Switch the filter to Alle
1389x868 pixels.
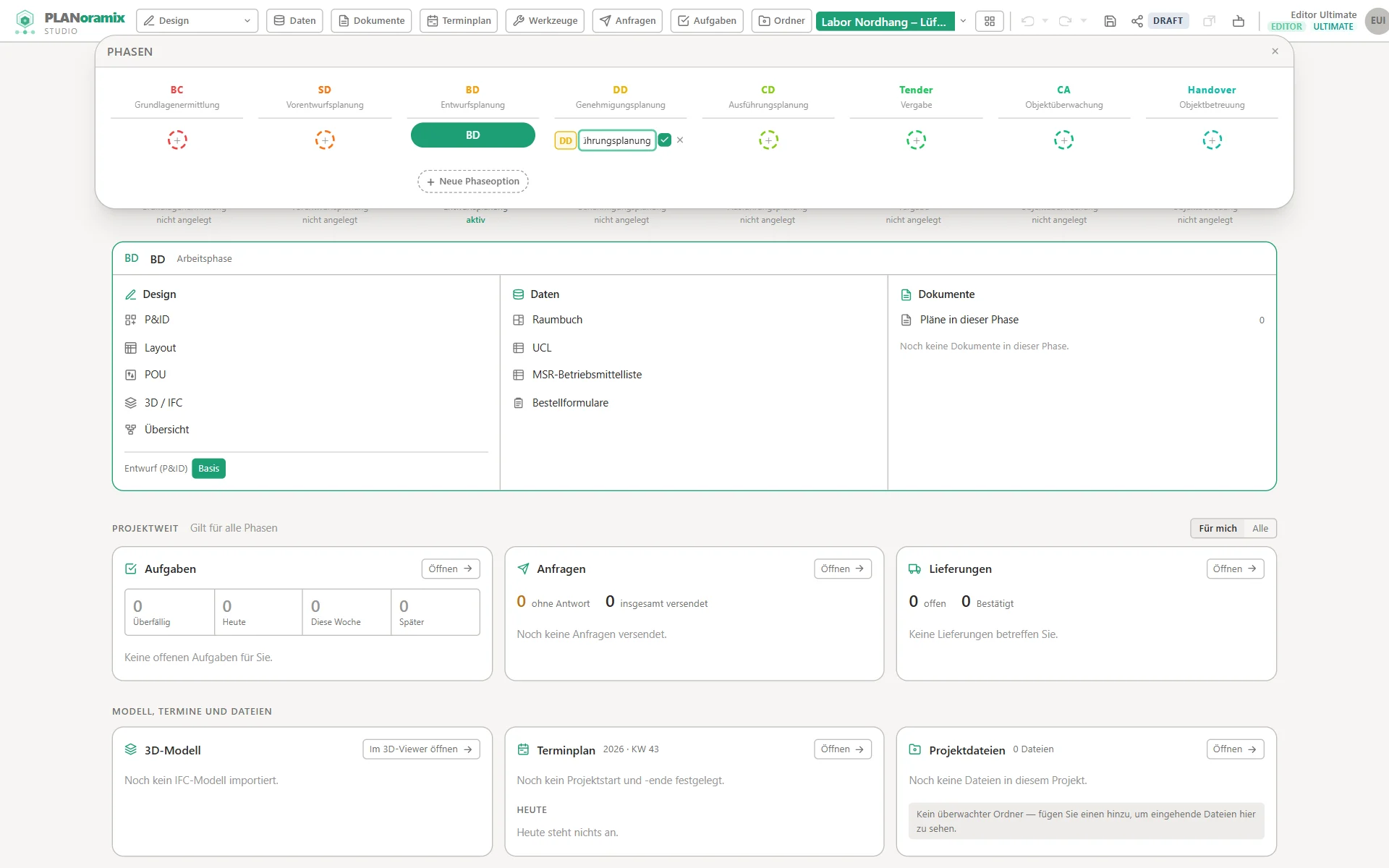click(1260, 528)
